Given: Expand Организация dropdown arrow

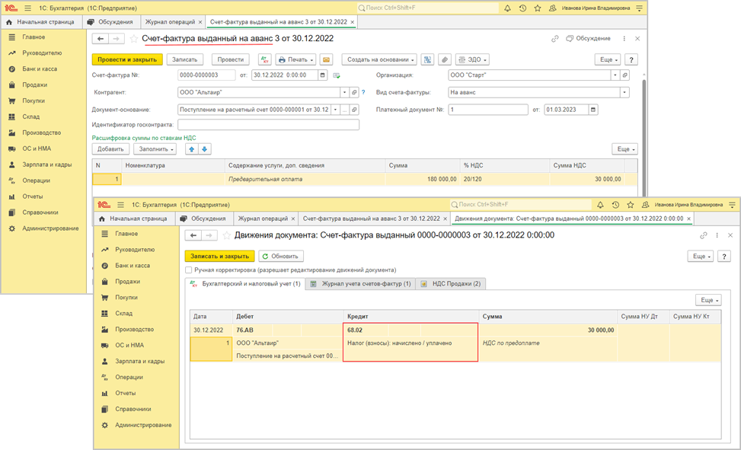Looking at the screenshot, I should pyautogui.click(x=615, y=75).
